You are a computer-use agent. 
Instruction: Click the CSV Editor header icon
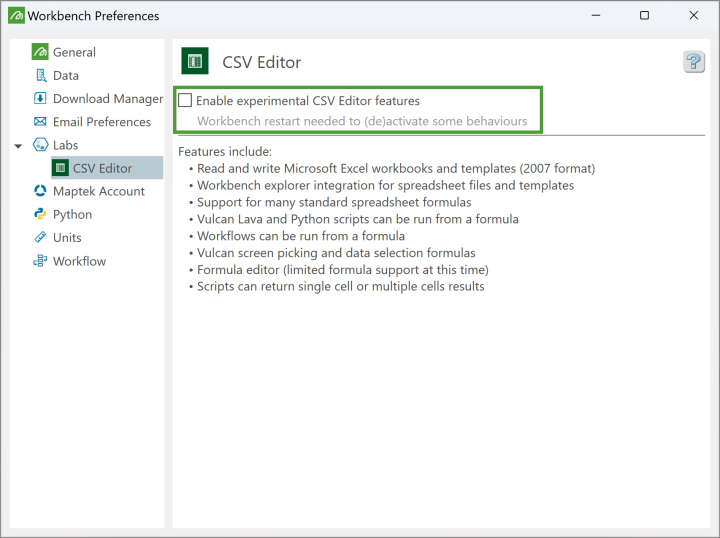(x=195, y=62)
